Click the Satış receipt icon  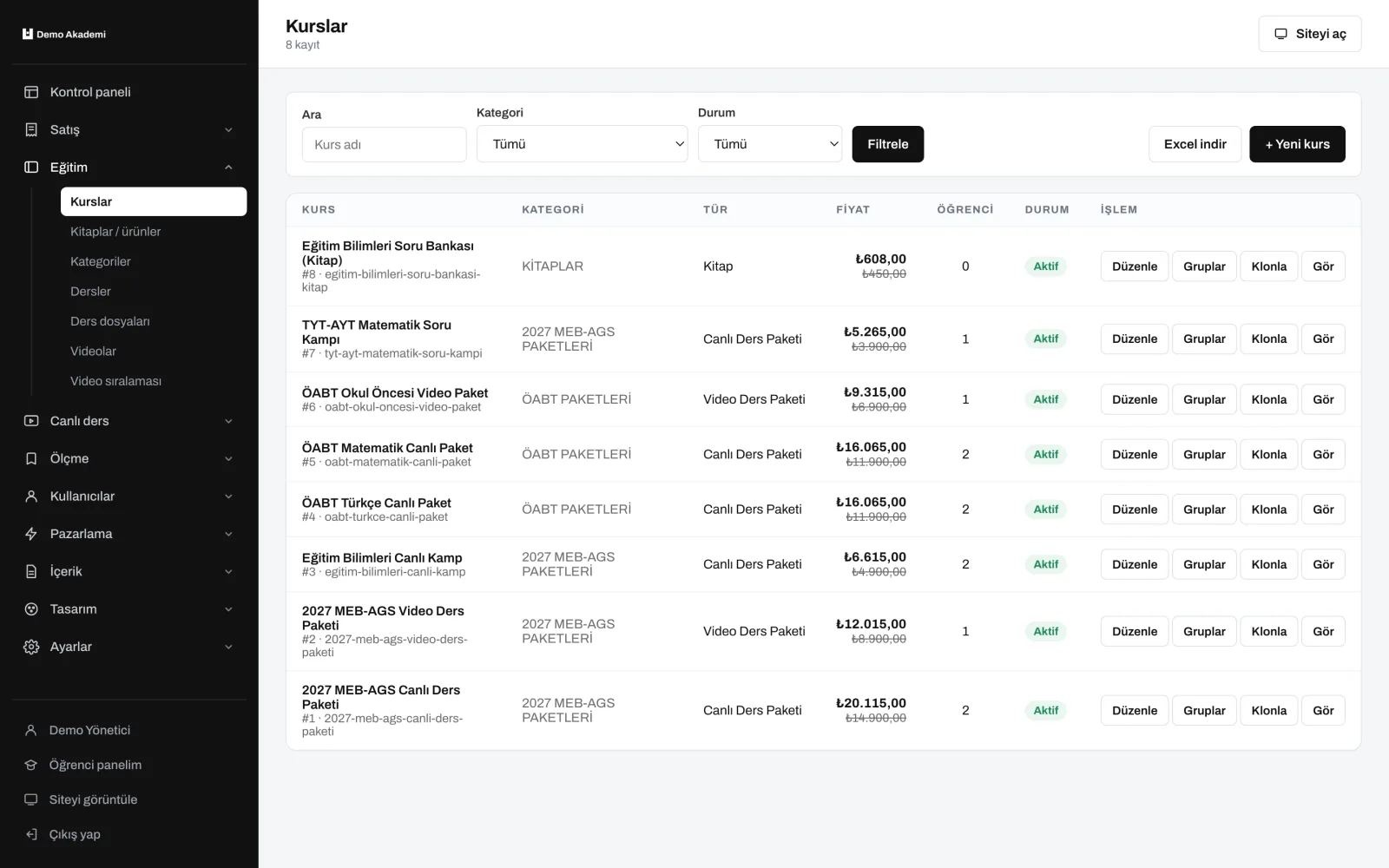coord(31,129)
